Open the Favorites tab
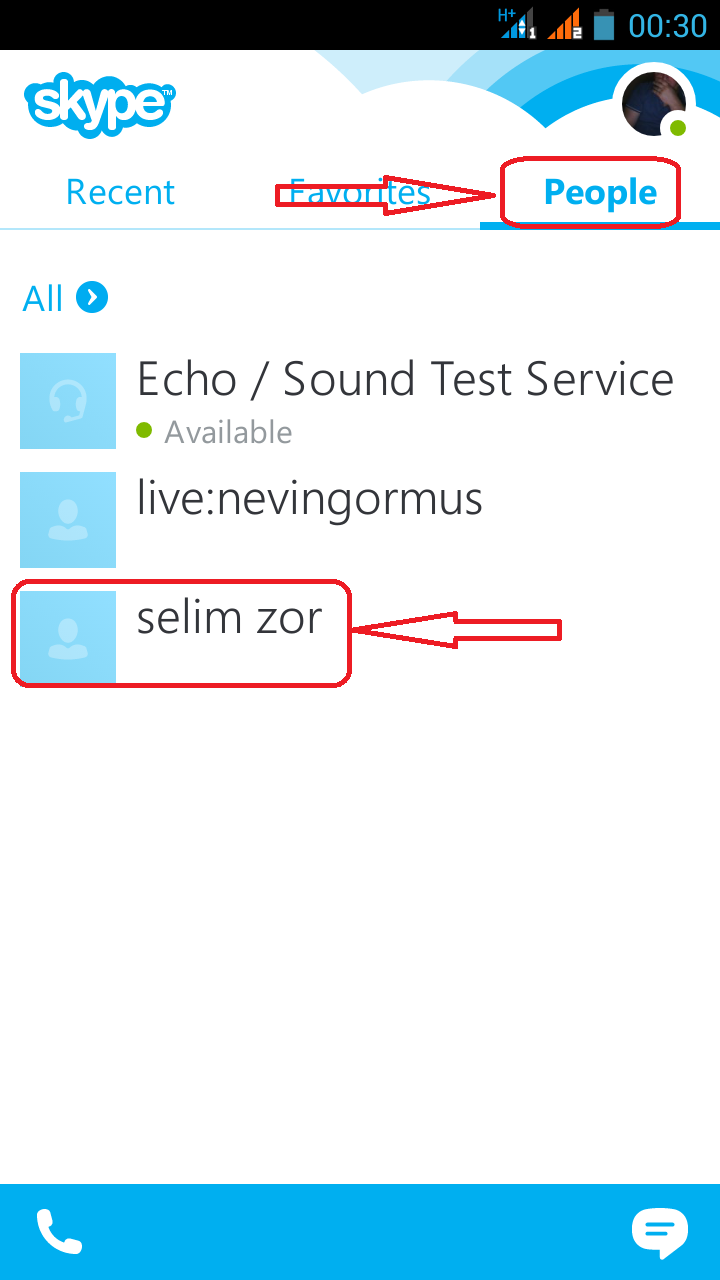 click(x=360, y=192)
